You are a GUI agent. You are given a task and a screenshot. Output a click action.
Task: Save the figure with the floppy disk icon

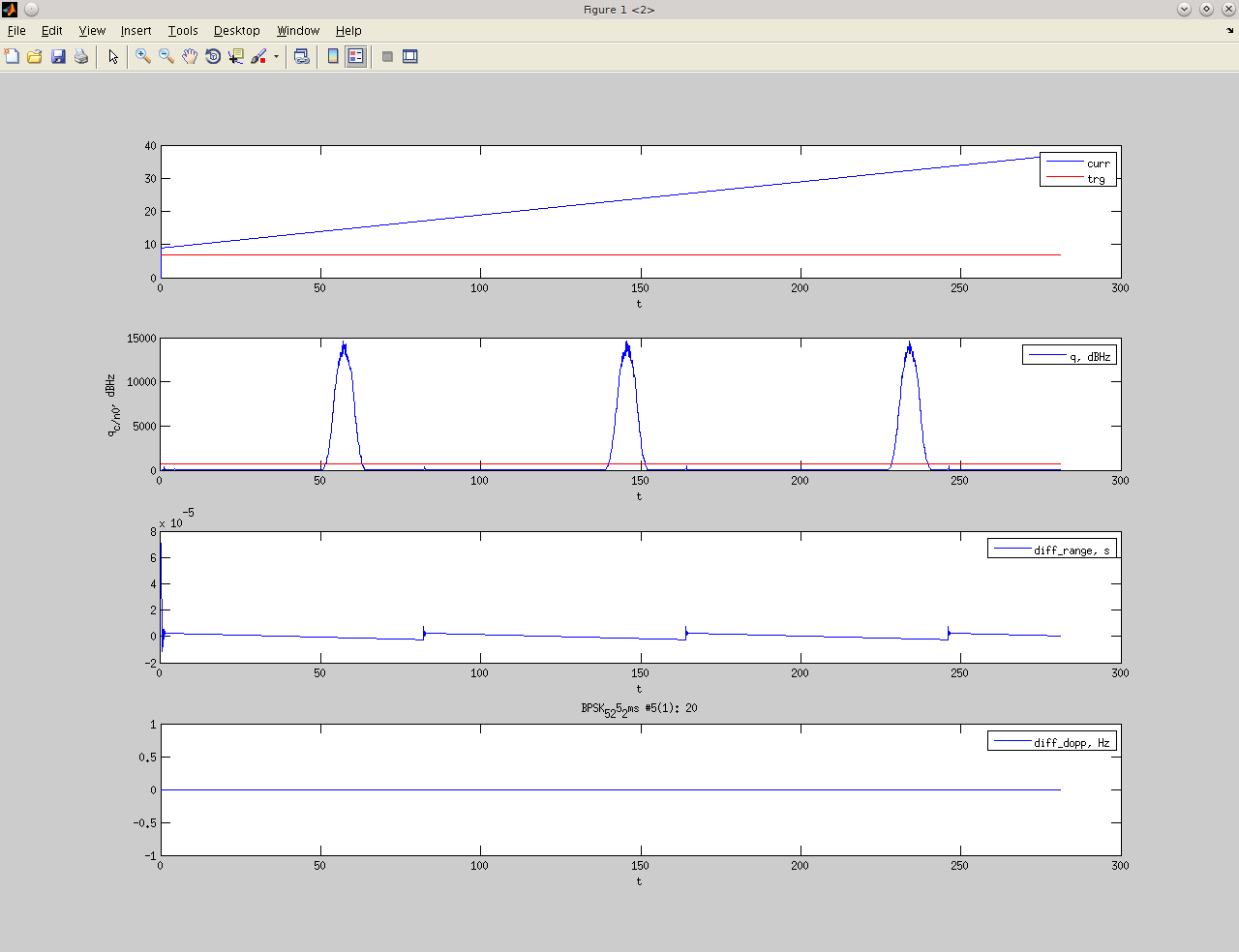pyautogui.click(x=58, y=56)
